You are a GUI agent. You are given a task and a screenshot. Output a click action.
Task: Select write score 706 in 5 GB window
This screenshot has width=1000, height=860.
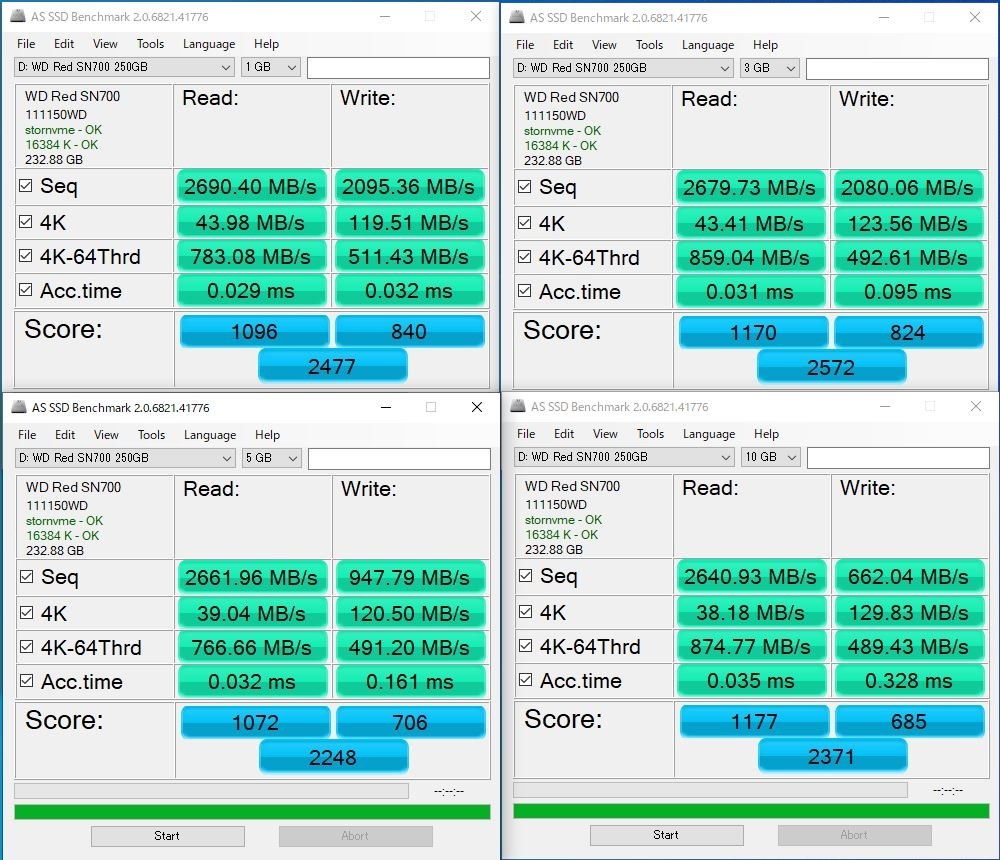(410, 722)
